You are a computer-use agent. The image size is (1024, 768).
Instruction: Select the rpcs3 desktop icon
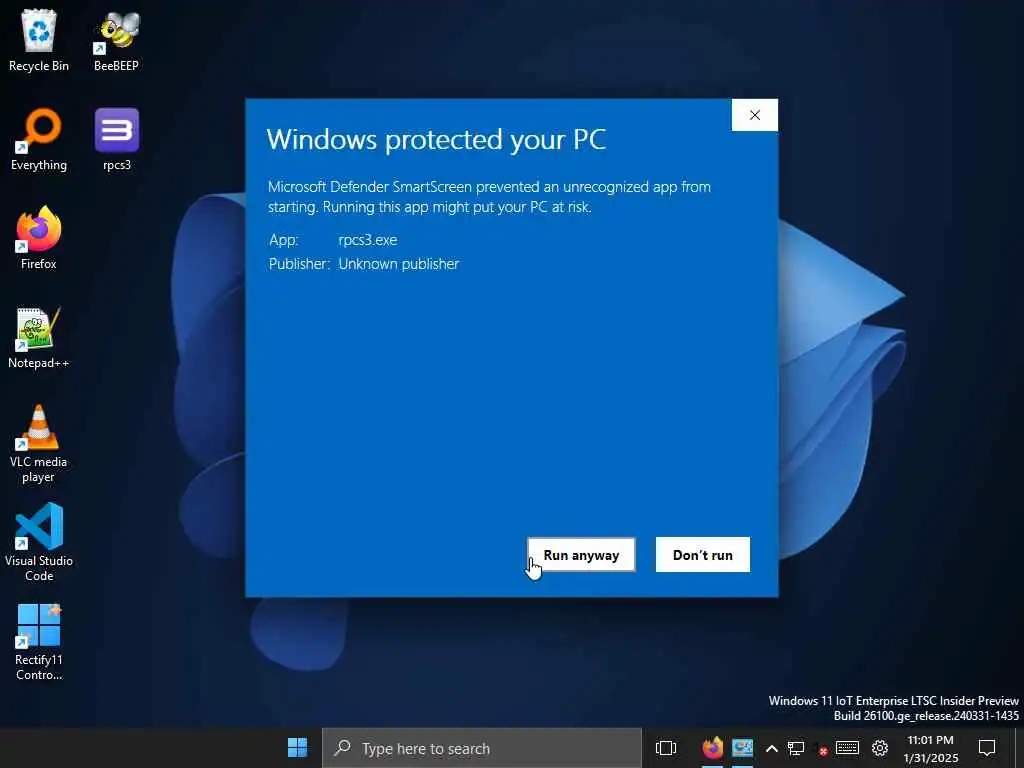(x=117, y=140)
